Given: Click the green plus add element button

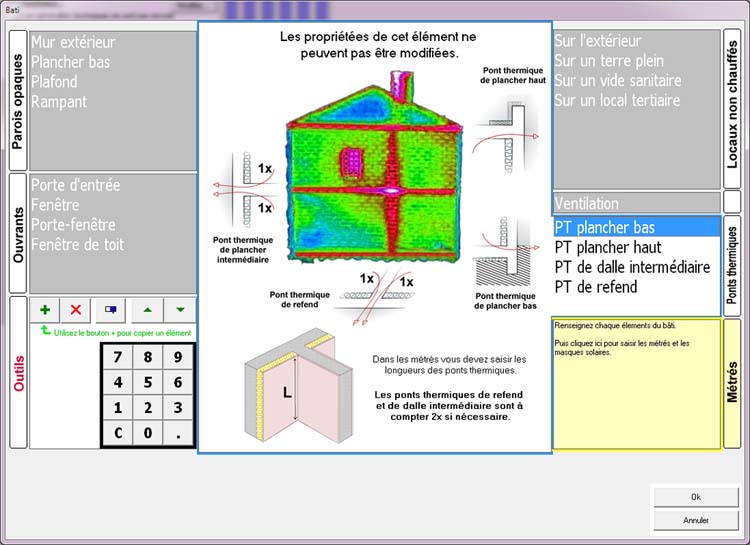Looking at the screenshot, I should point(45,310).
